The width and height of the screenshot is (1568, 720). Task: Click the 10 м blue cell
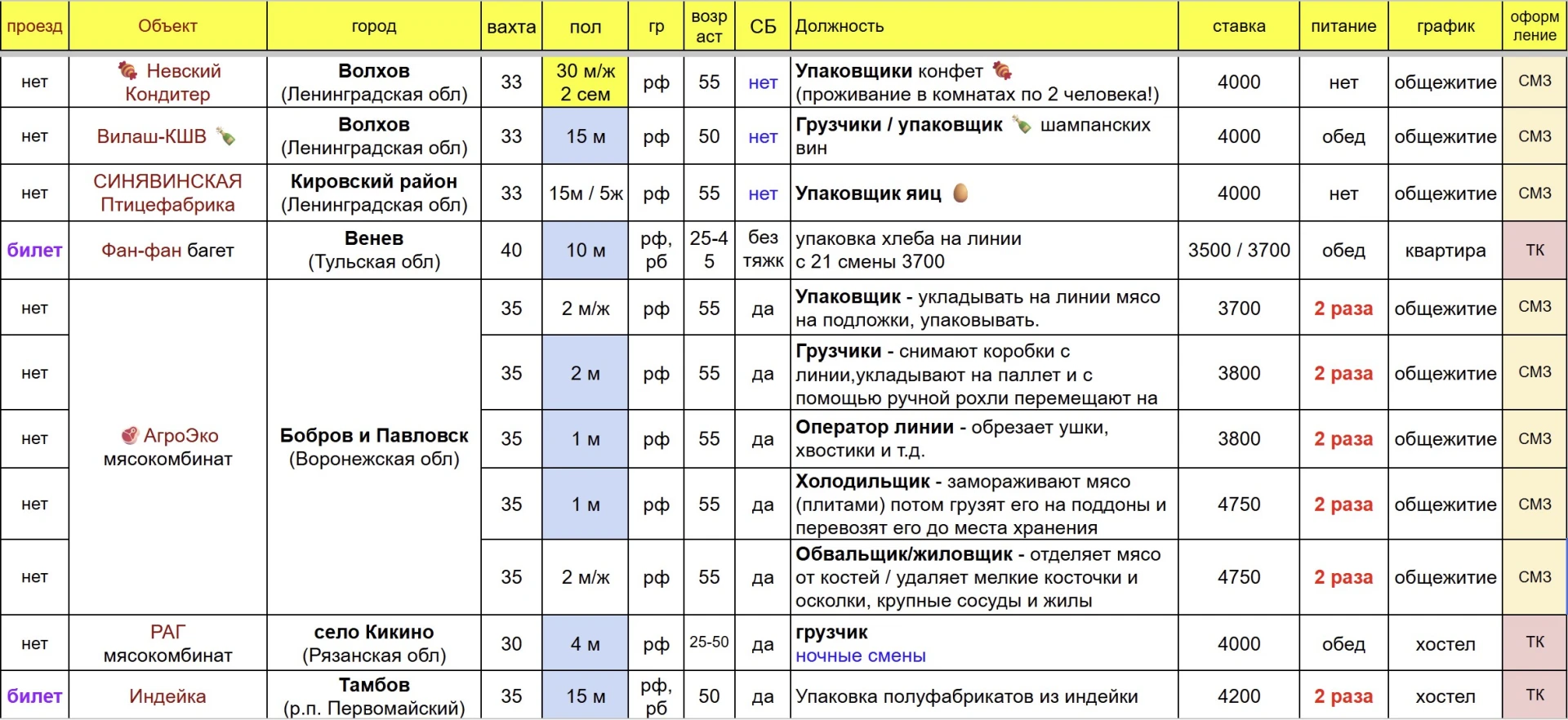586,251
